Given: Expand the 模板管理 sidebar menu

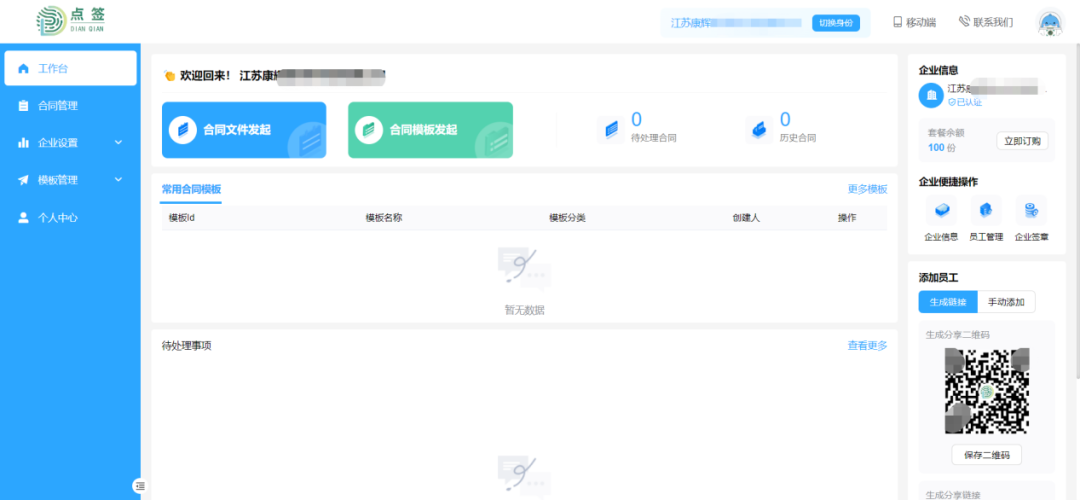Looking at the screenshot, I should 70,180.
